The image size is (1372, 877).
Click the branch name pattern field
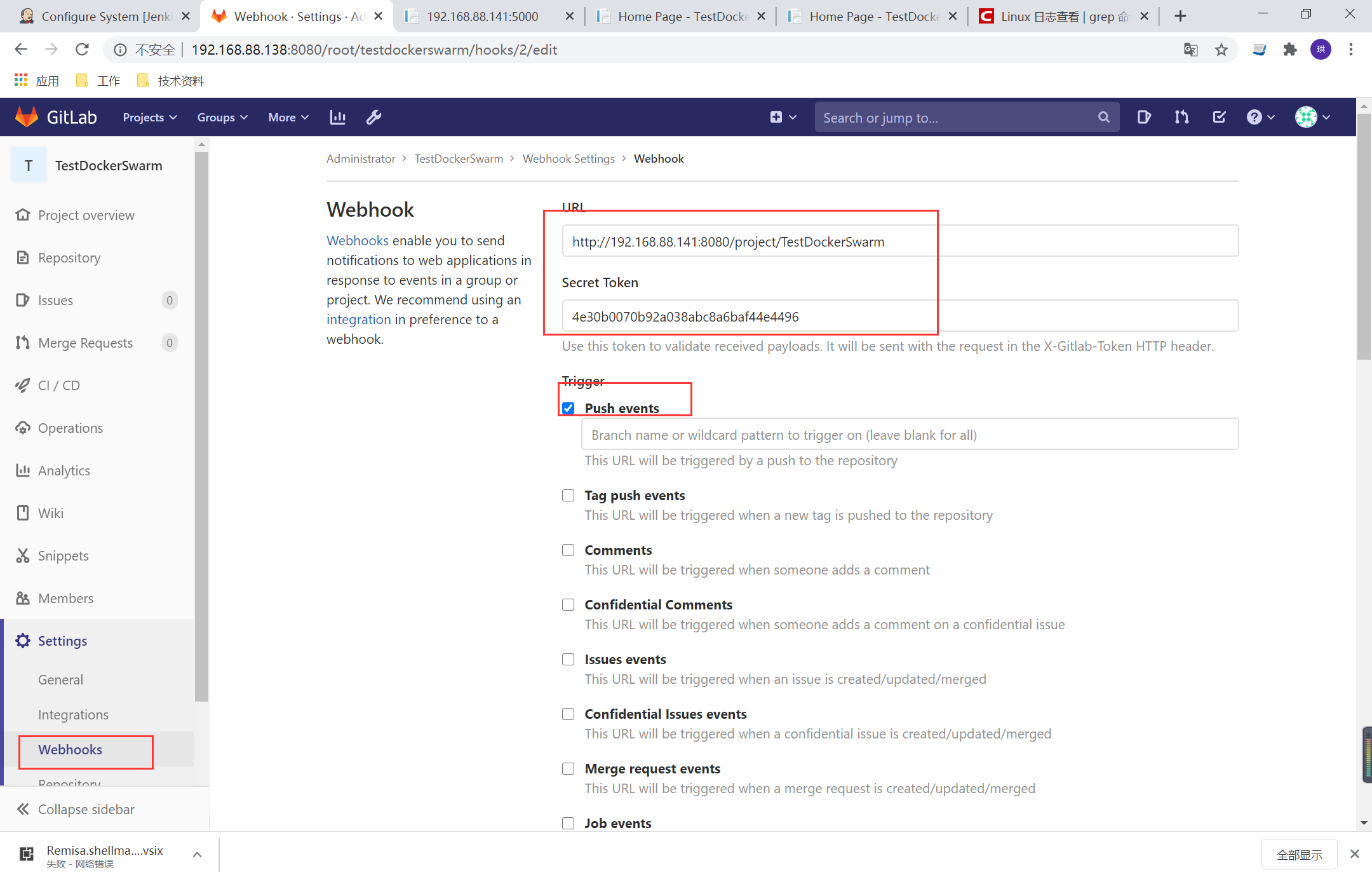(x=910, y=434)
